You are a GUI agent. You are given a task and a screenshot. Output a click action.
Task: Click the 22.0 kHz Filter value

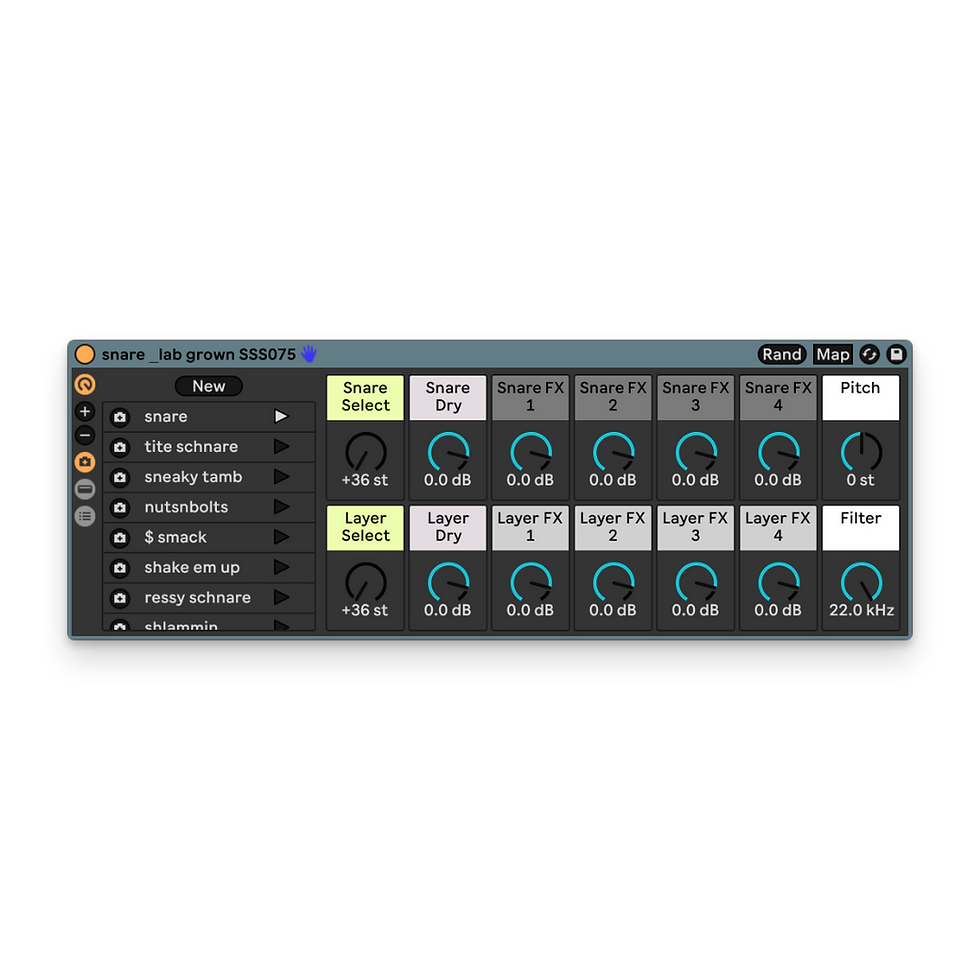(861, 610)
